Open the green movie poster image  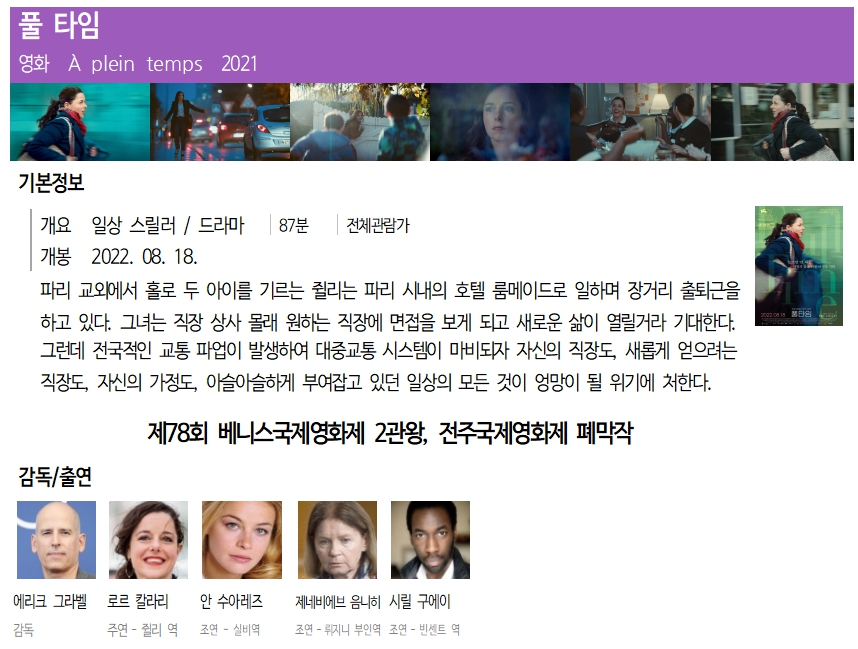point(799,266)
